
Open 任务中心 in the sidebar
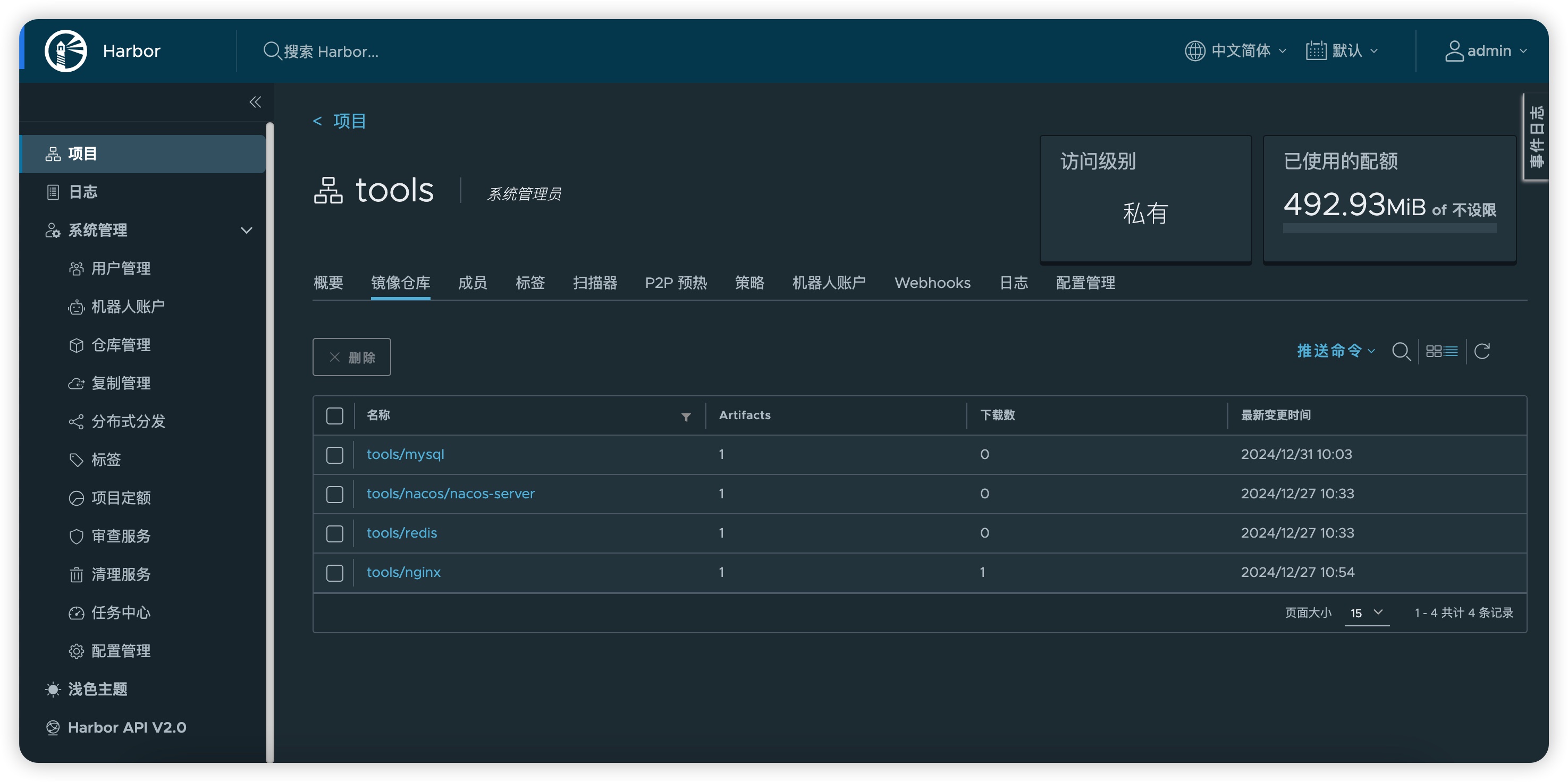pyautogui.click(x=120, y=612)
